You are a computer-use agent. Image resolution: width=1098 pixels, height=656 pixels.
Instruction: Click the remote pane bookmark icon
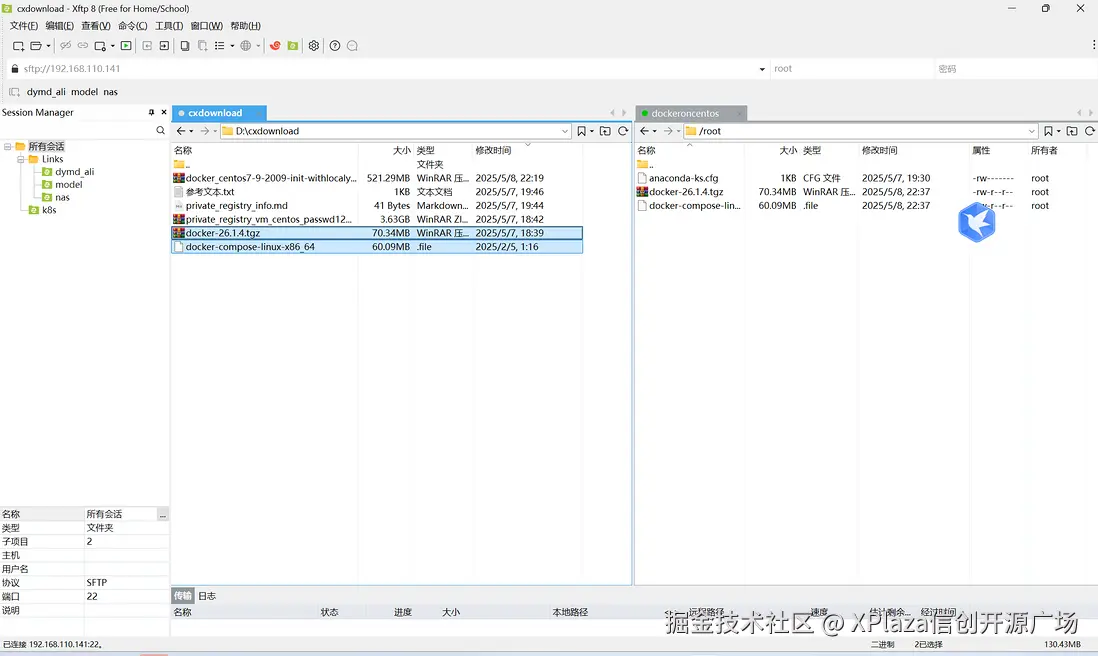(1048, 131)
